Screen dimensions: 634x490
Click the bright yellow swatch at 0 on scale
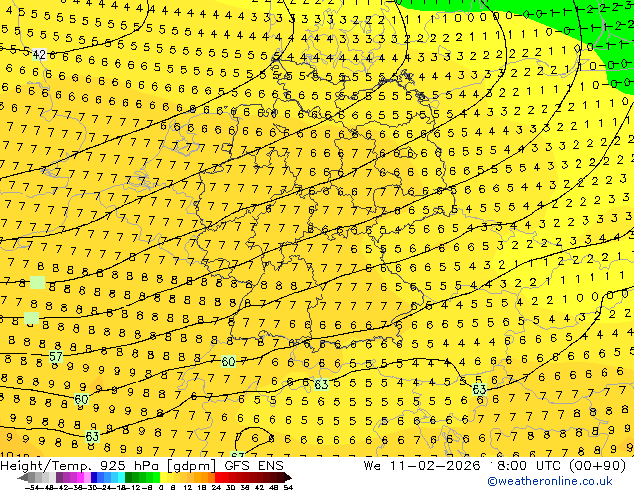164,477
